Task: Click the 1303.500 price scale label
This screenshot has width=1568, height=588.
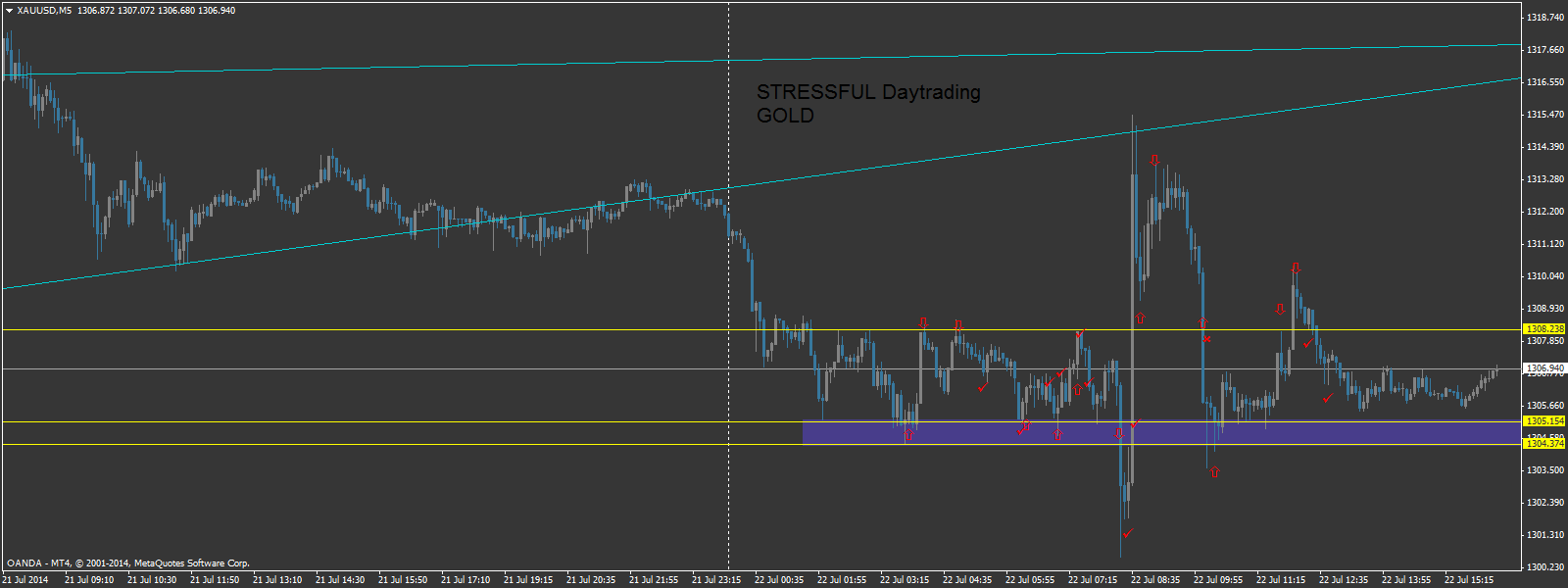Action: pos(1545,470)
